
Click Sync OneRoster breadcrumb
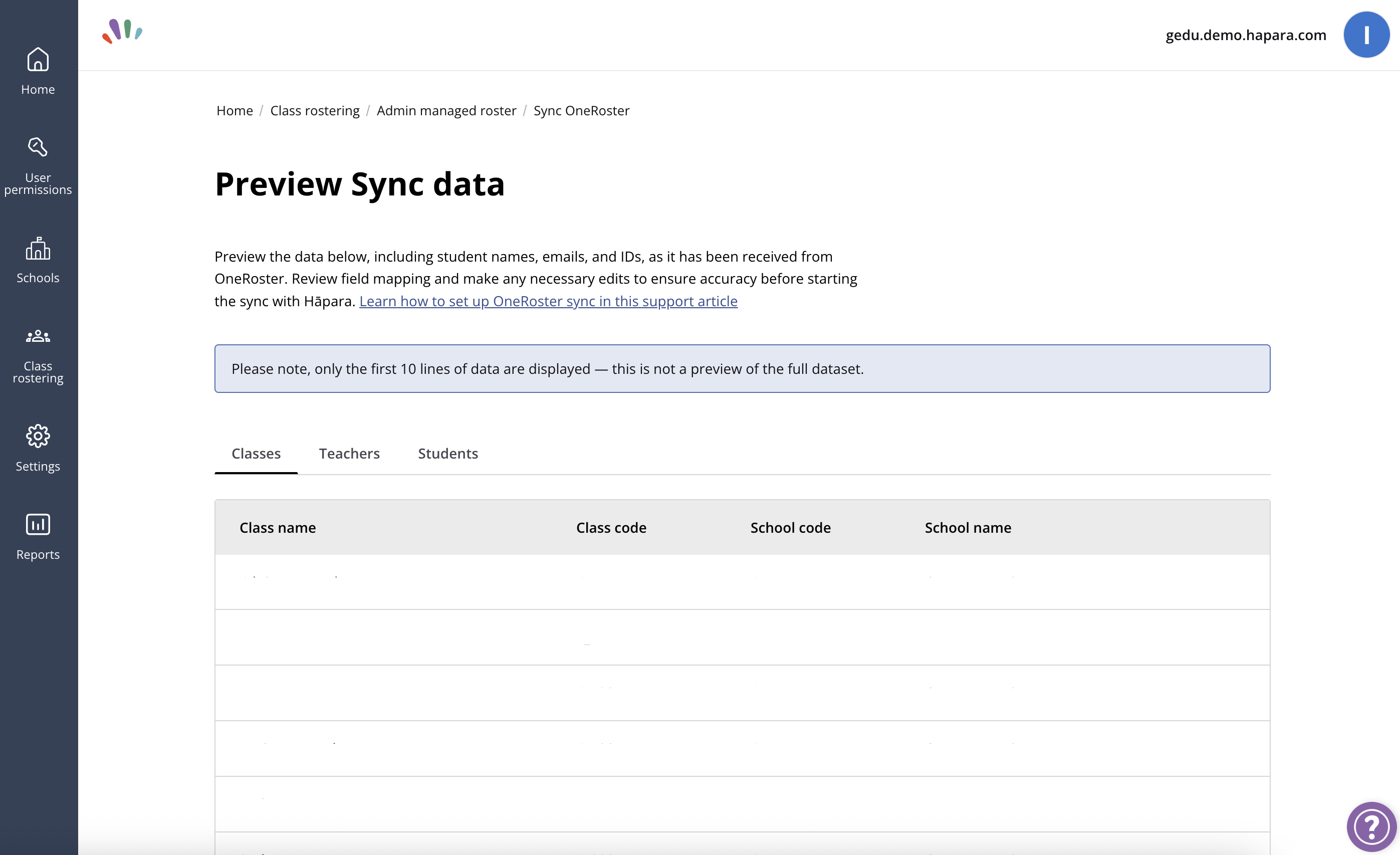[x=581, y=110]
